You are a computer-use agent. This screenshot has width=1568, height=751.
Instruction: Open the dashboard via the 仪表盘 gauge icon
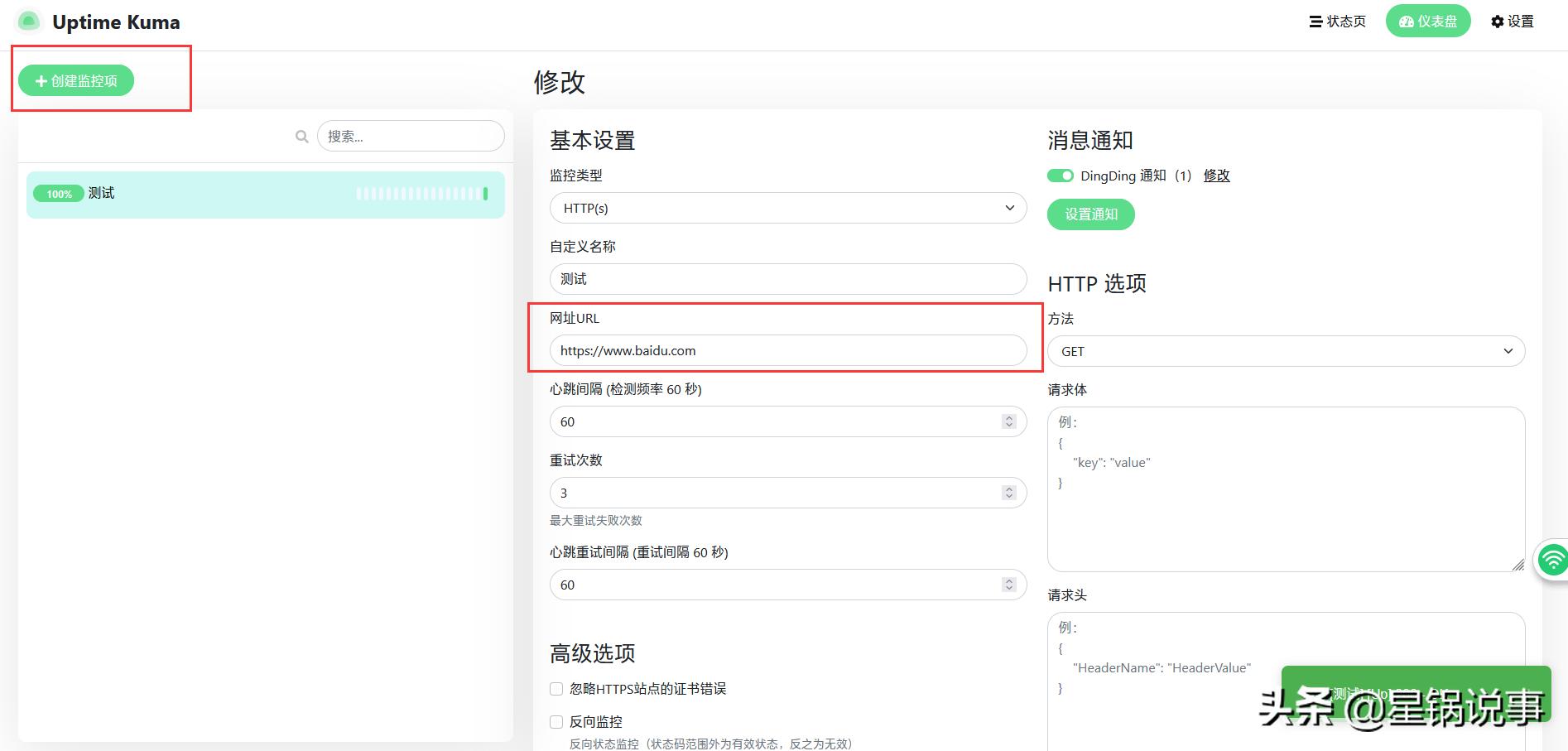pyautogui.click(x=1407, y=21)
